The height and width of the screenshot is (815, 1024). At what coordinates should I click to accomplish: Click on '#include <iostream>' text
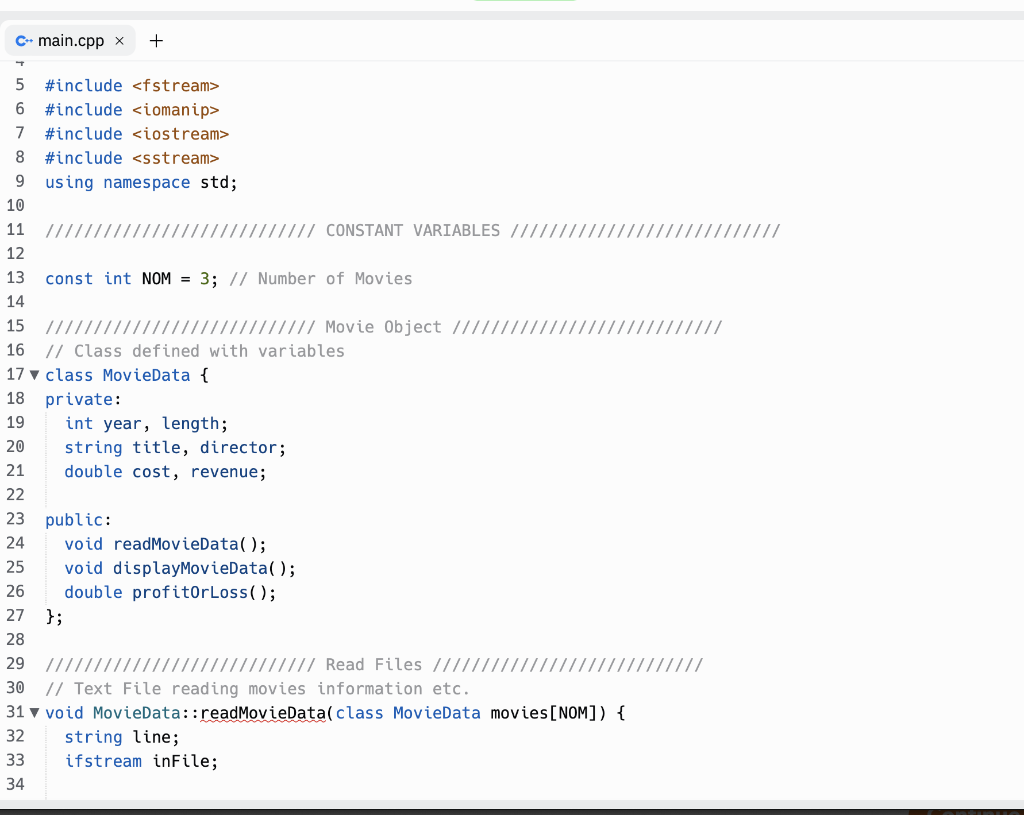[x=137, y=134]
